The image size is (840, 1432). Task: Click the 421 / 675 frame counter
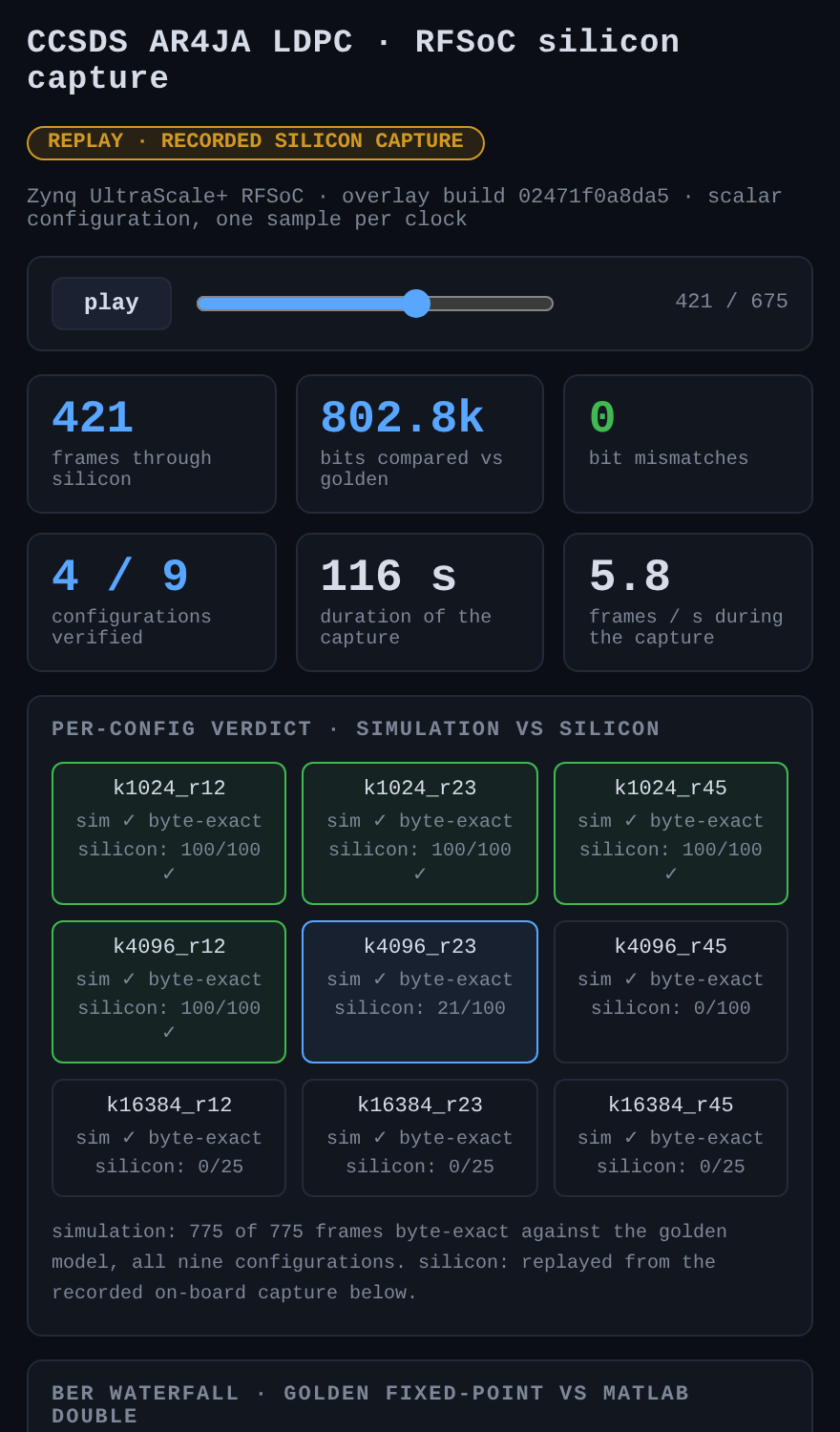click(x=731, y=302)
